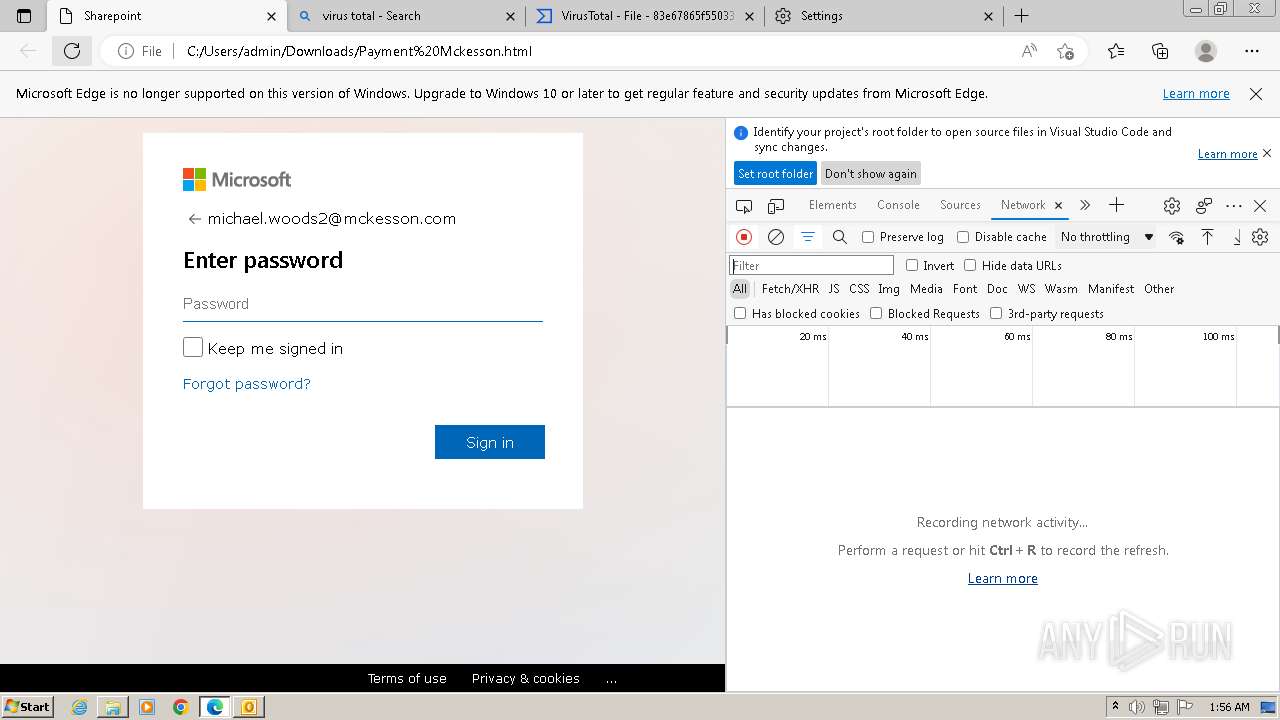Click the Forgot password? link
The image size is (1280, 720).
tap(247, 384)
